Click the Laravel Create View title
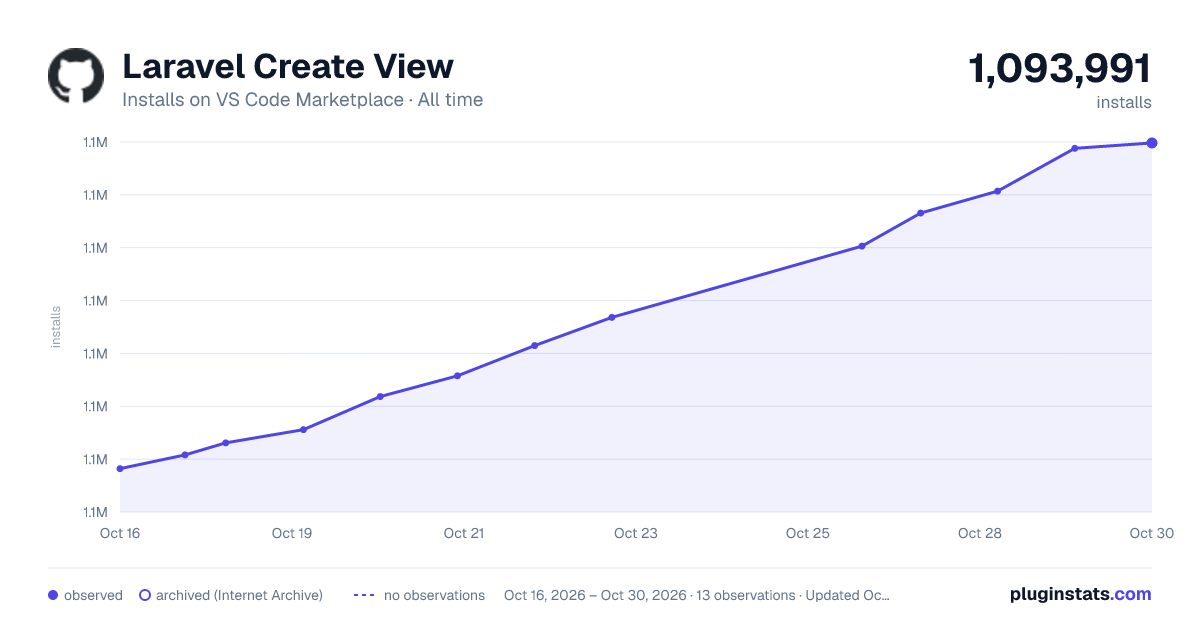The width and height of the screenshot is (1200, 630). pyautogui.click(x=288, y=66)
